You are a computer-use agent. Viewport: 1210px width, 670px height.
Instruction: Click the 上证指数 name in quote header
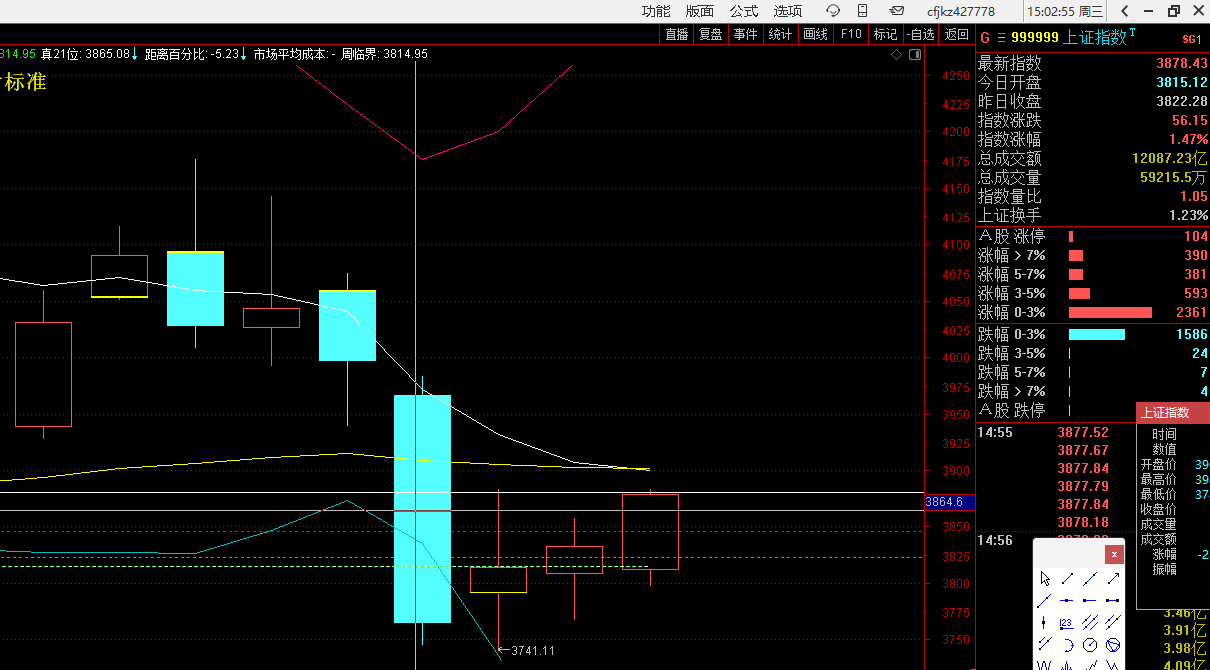[1094, 37]
